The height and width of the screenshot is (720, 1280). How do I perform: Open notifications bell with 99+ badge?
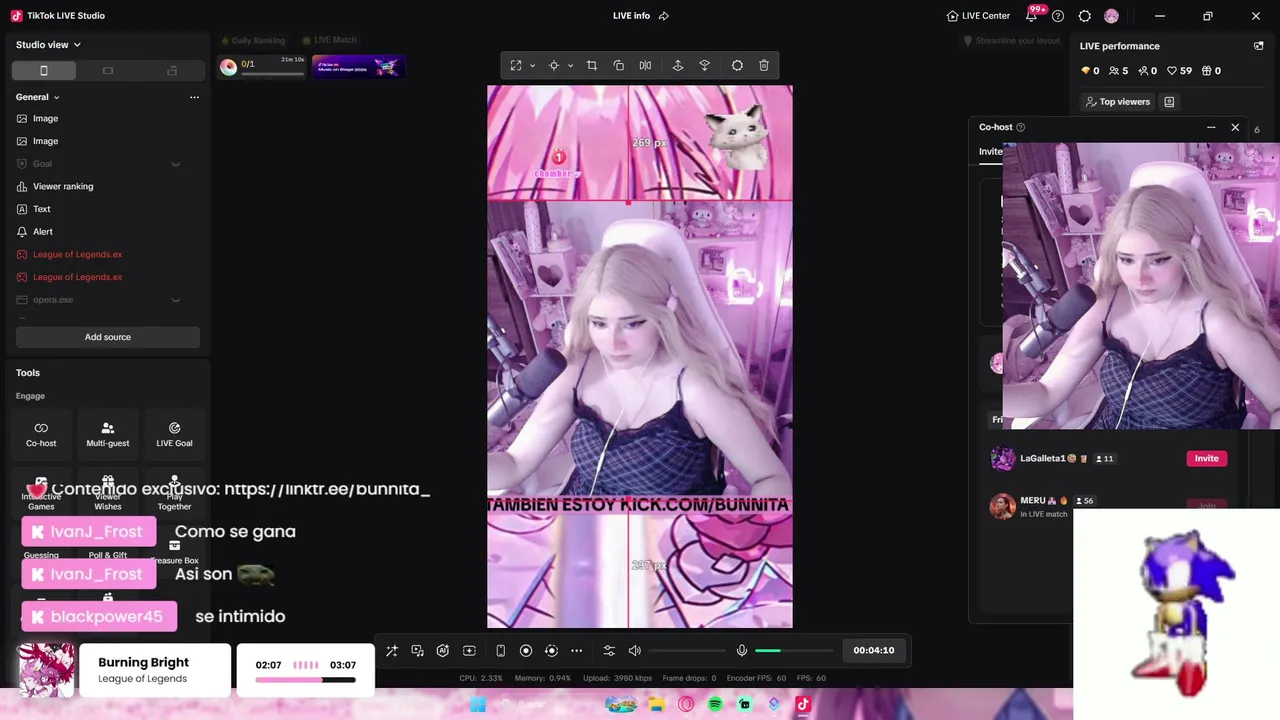(1031, 16)
